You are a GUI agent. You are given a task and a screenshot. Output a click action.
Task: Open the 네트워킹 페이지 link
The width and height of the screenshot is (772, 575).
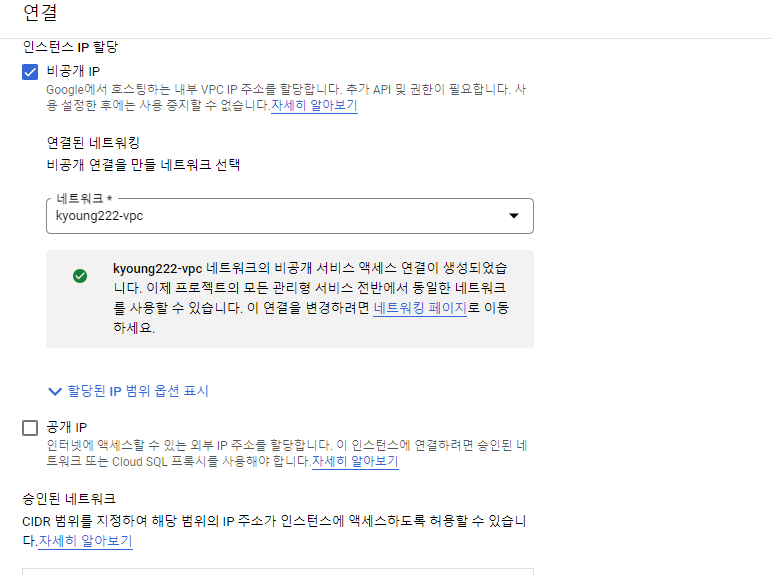coord(419,308)
